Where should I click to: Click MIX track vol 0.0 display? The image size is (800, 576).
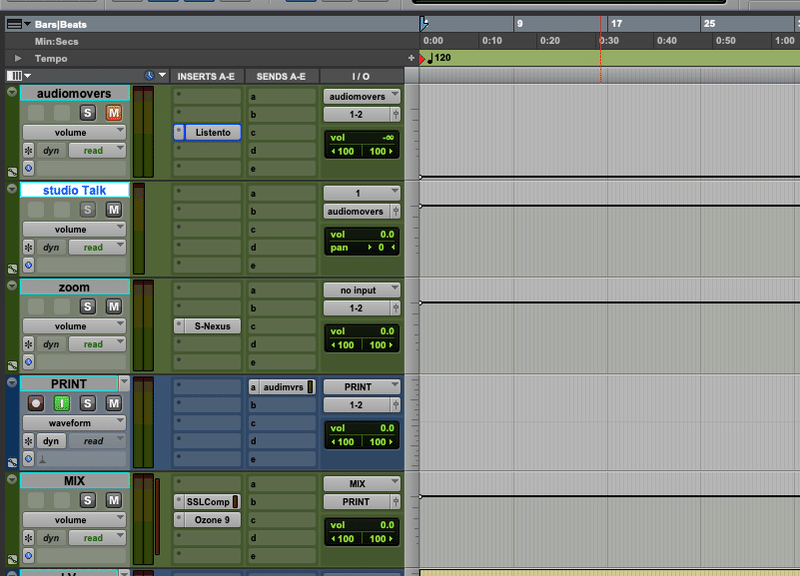click(x=362, y=525)
